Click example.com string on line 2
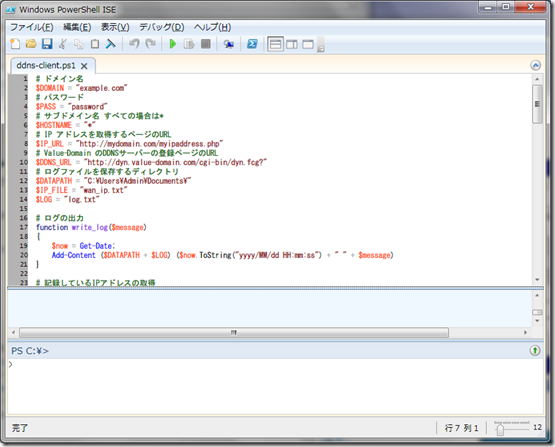This screenshot has height=447, width=555. click(x=102, y=88)
